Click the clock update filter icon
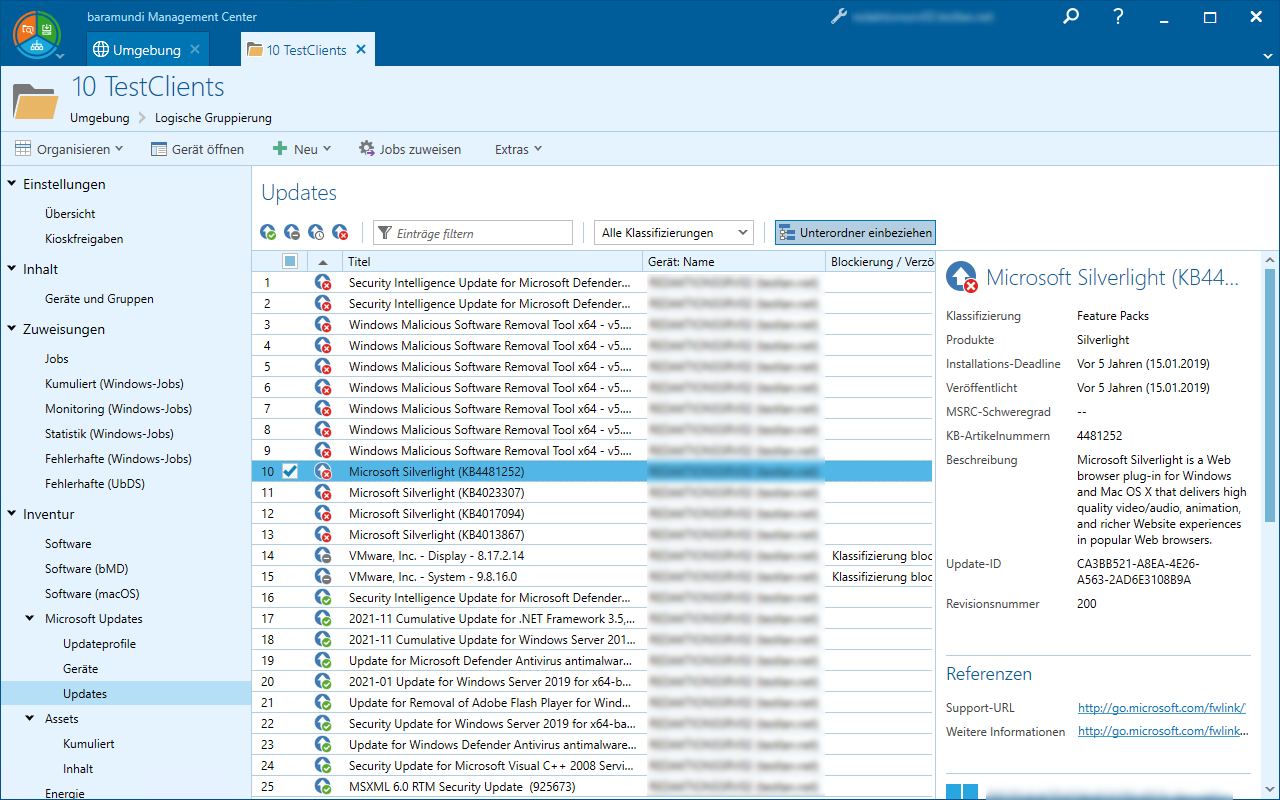Screen dimensions: 1280x800 (316, 233)
